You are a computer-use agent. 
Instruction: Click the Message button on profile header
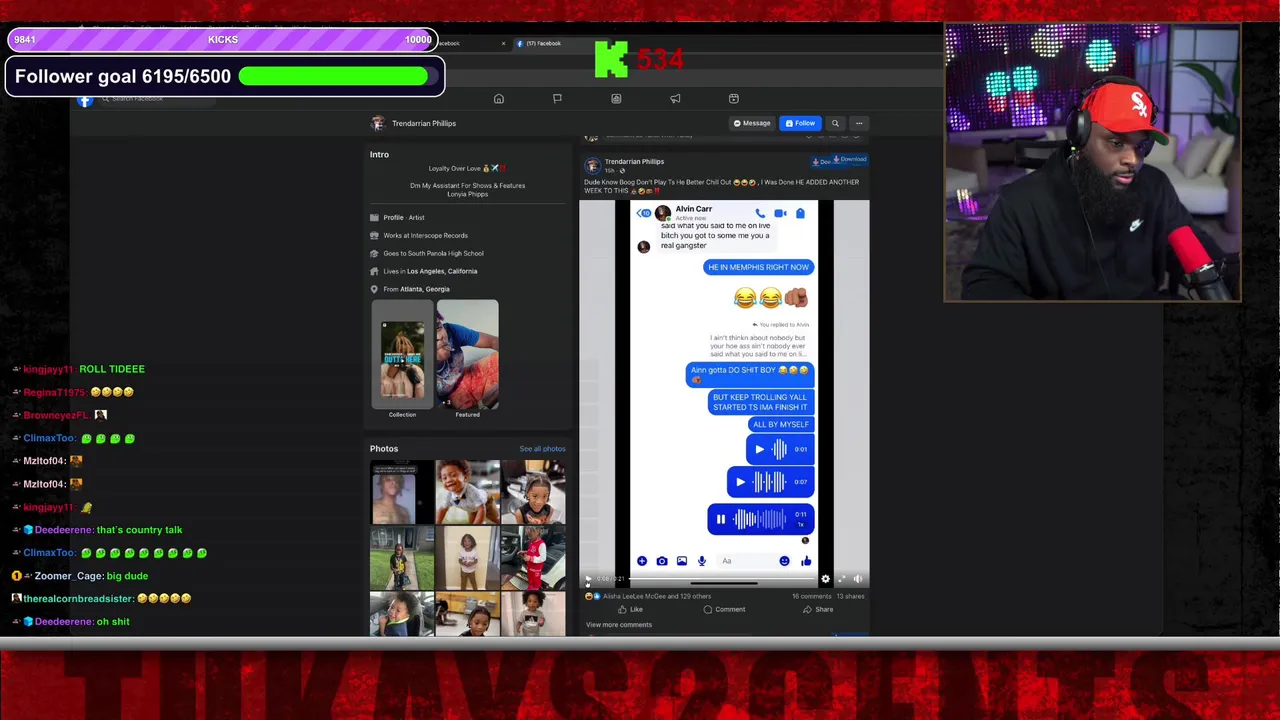pyautogui.click(x=752, y=123)
